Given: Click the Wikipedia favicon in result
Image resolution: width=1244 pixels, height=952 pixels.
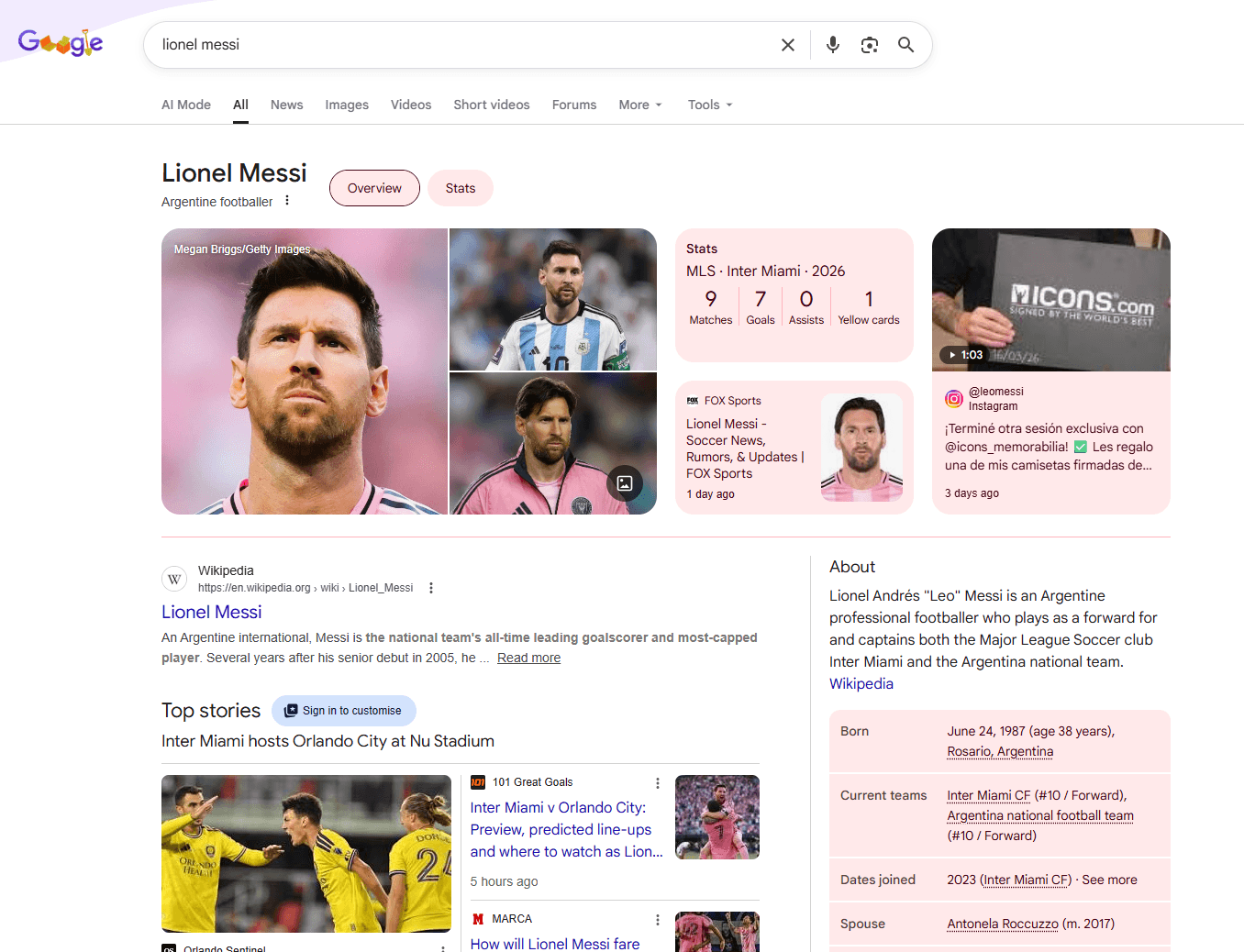Looking at the screenshot, I should pyautogui.click(x=174, y=579).
